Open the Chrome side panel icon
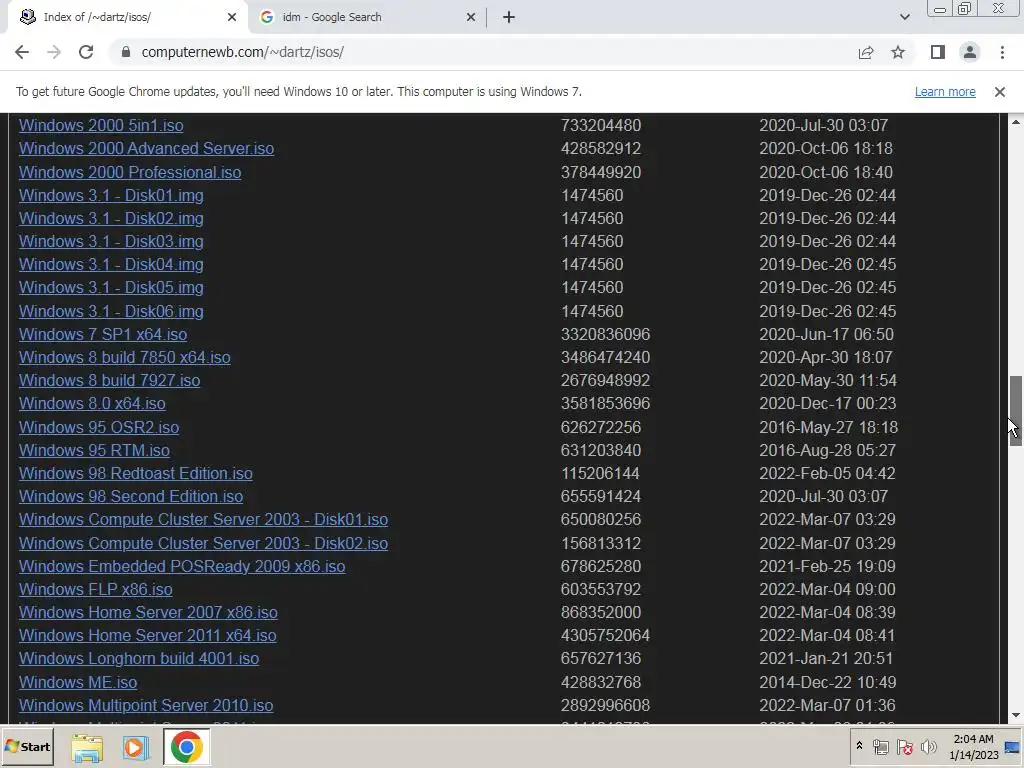The height and width of the screenshot is (768, 1024). pyautogui.click(x=938, y=52)
